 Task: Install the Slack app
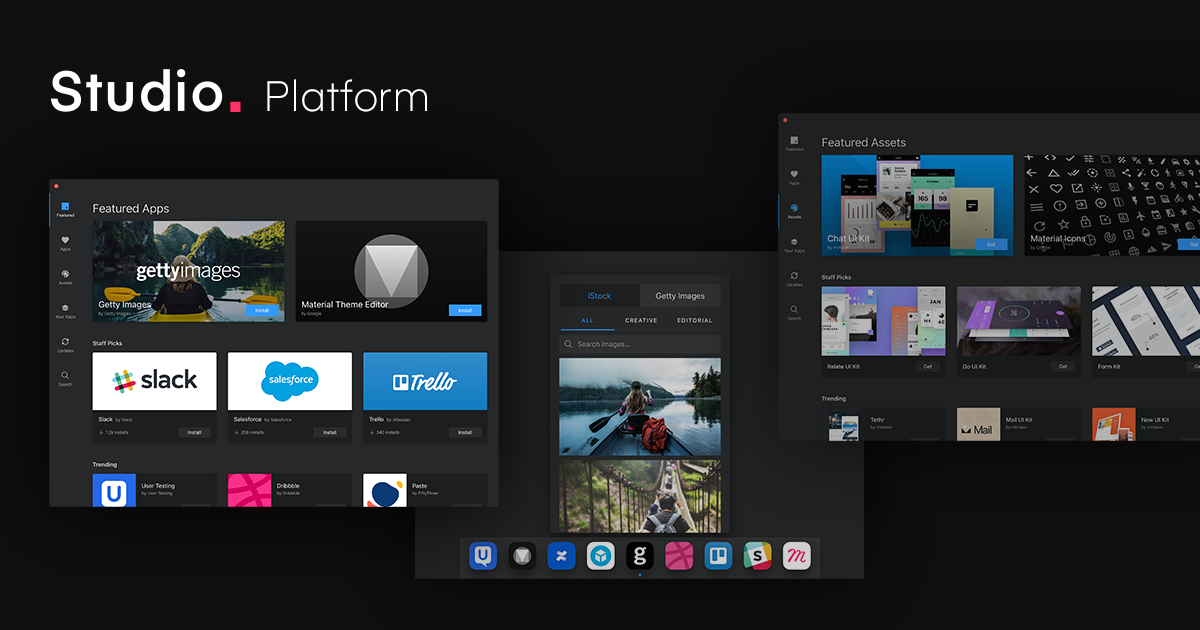(195, 432)
